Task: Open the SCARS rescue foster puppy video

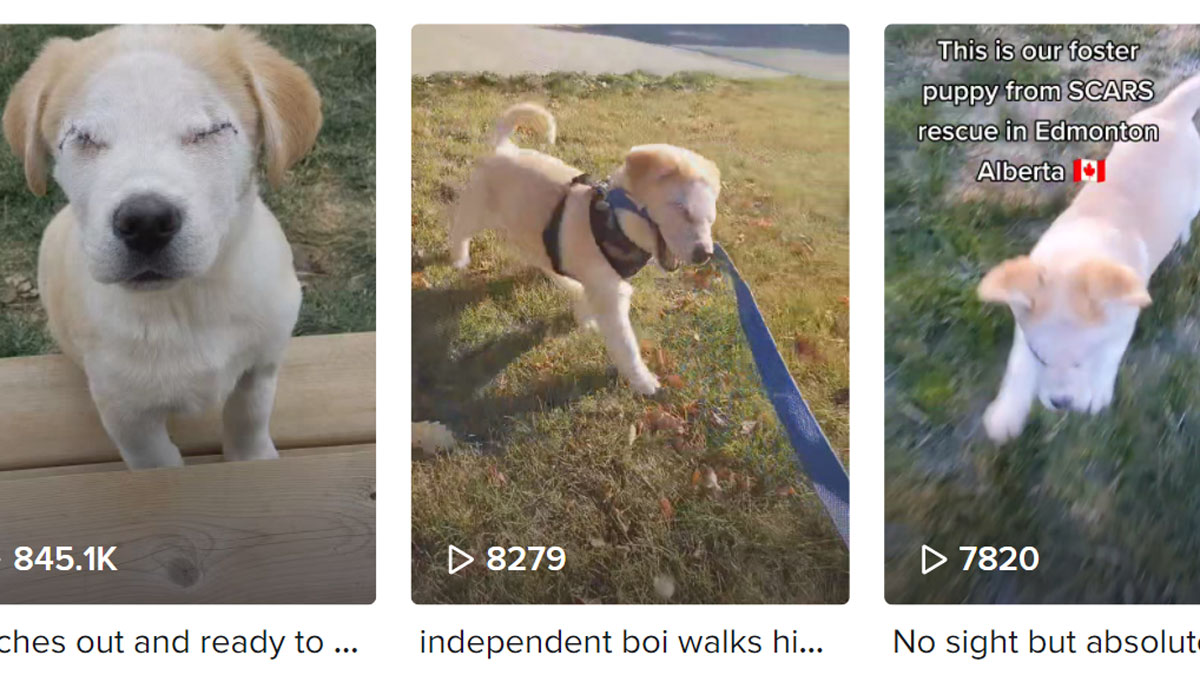Action: pos(1042,314)
